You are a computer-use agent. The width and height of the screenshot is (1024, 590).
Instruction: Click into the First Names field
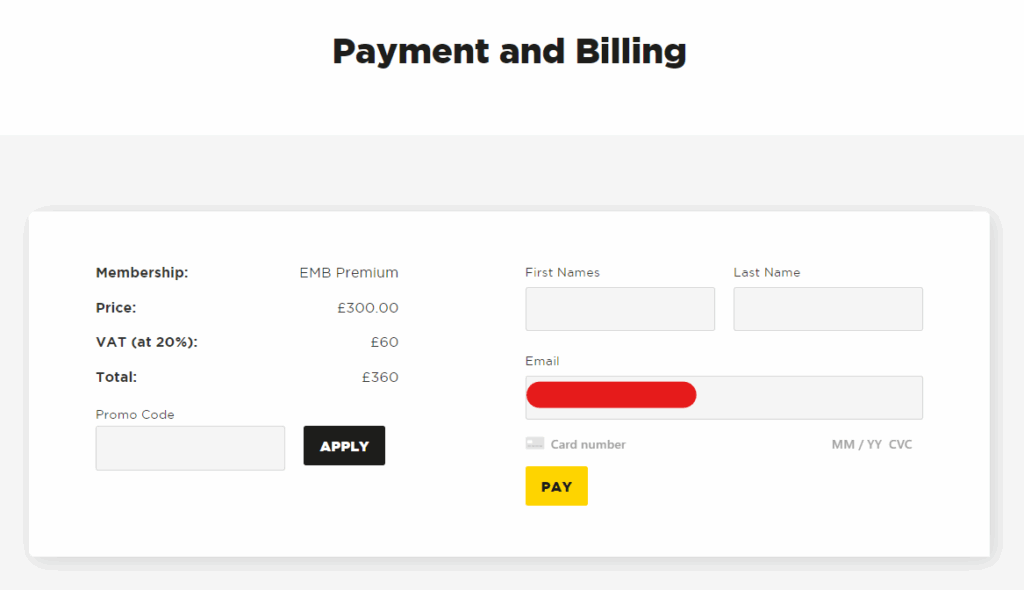pos(620,309)
